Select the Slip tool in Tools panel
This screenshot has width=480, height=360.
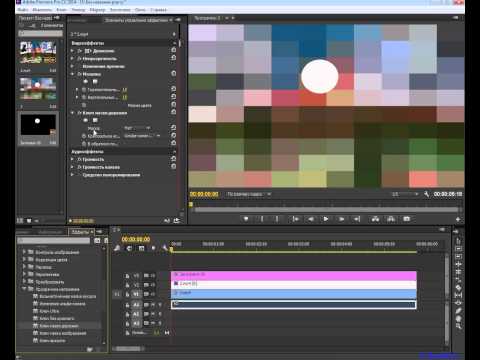tap(458, 295)
